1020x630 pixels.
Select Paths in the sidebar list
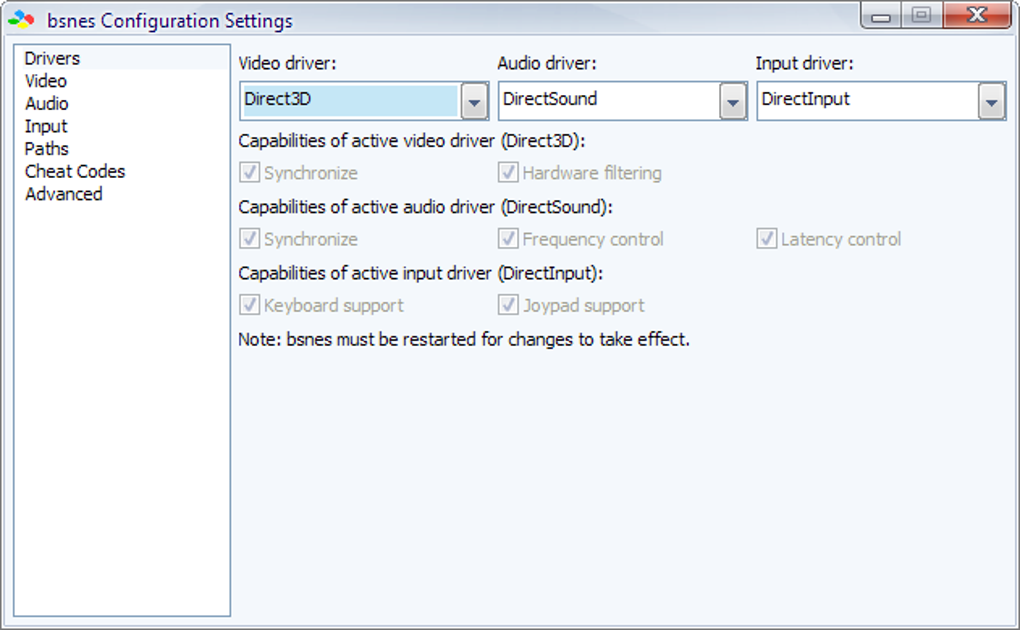[122, 148]
